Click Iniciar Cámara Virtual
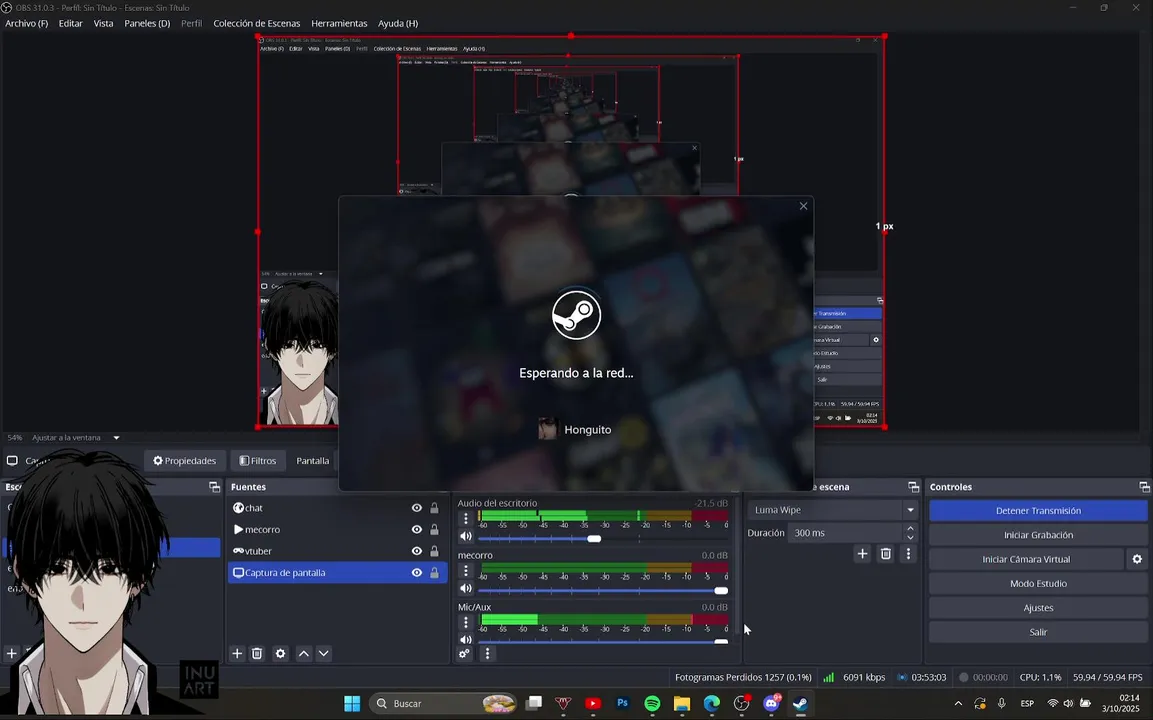This screenshot has height=720, width=1153. [1027, 559]
